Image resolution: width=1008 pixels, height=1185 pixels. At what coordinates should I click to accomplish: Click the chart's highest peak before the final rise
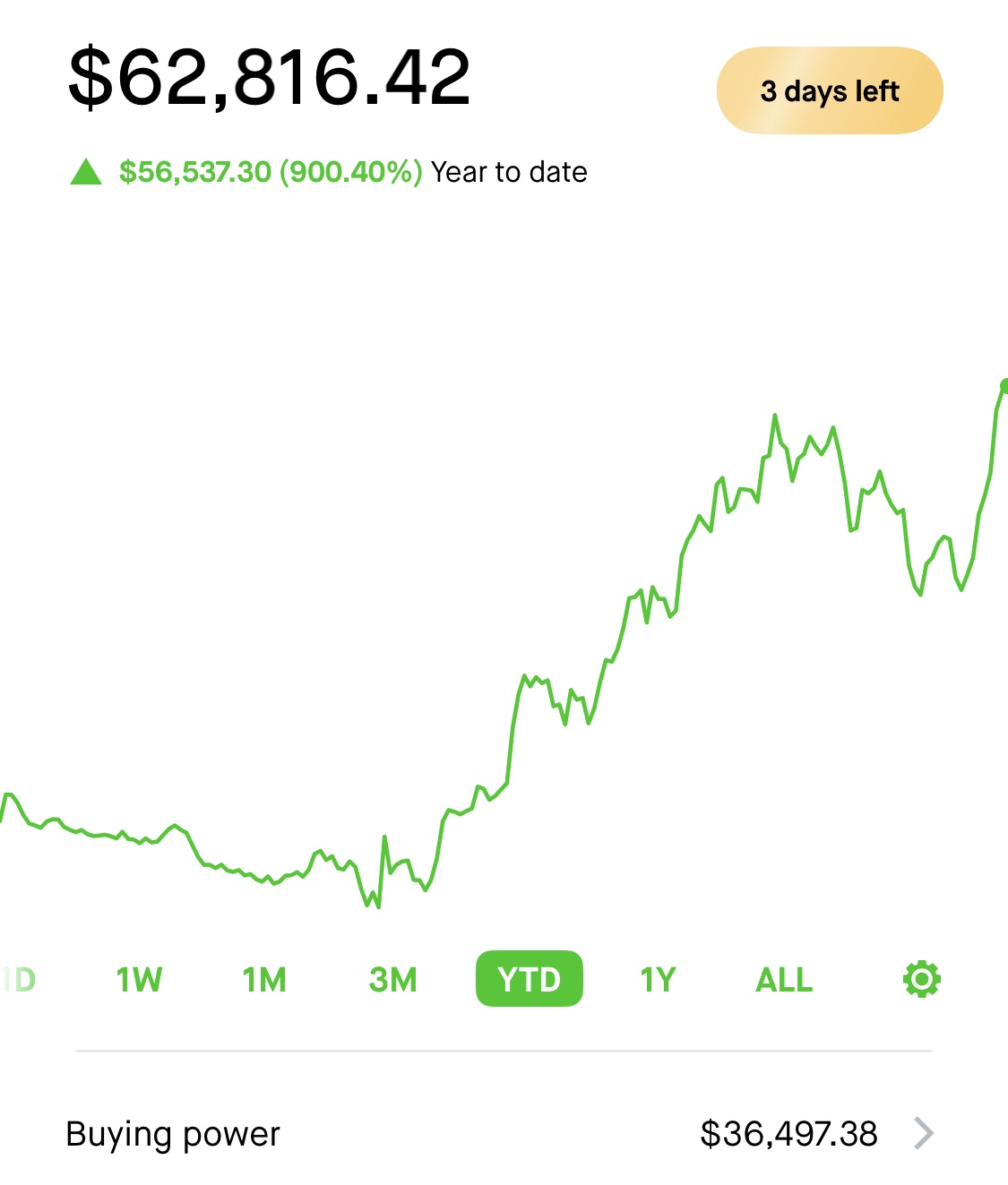click(775, 416)
